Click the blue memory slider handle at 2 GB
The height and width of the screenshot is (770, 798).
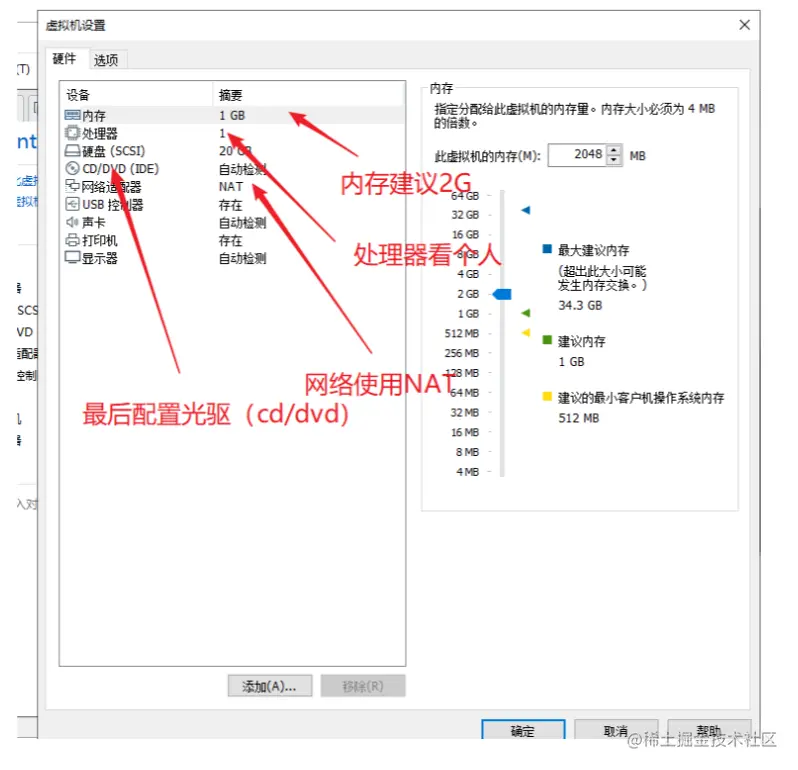[502, 294]
